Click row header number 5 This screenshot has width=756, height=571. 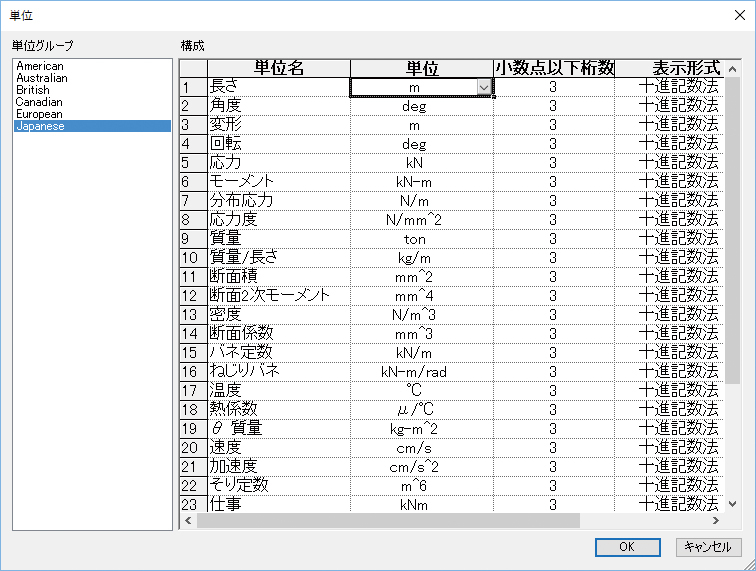[x=193, y=163]
